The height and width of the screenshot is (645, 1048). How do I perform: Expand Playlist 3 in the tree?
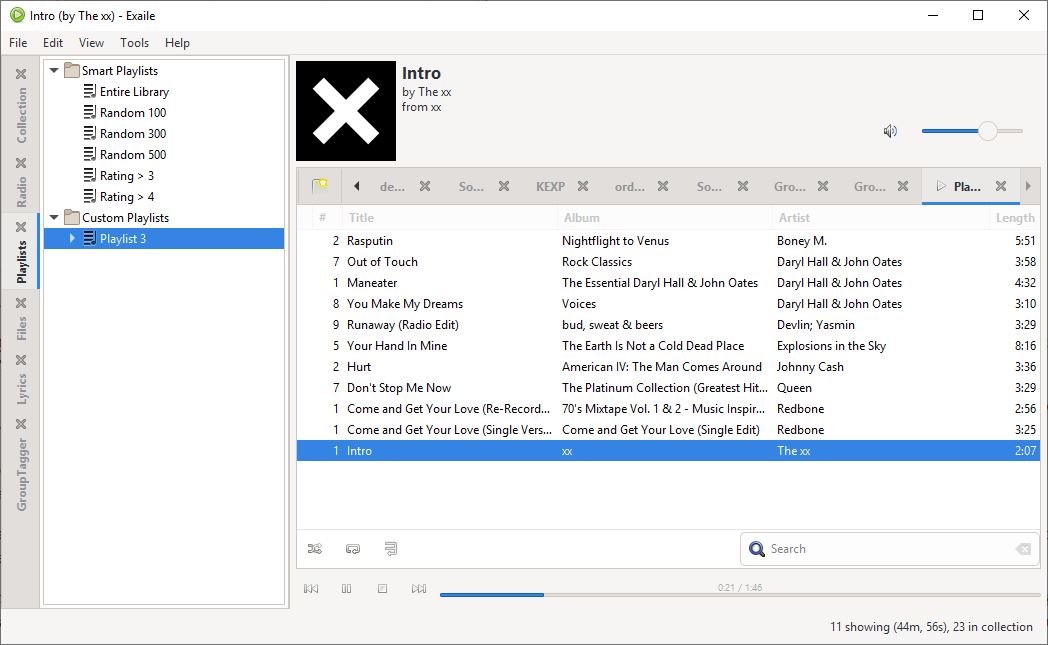pyautogui.click(x=72, y=239)
